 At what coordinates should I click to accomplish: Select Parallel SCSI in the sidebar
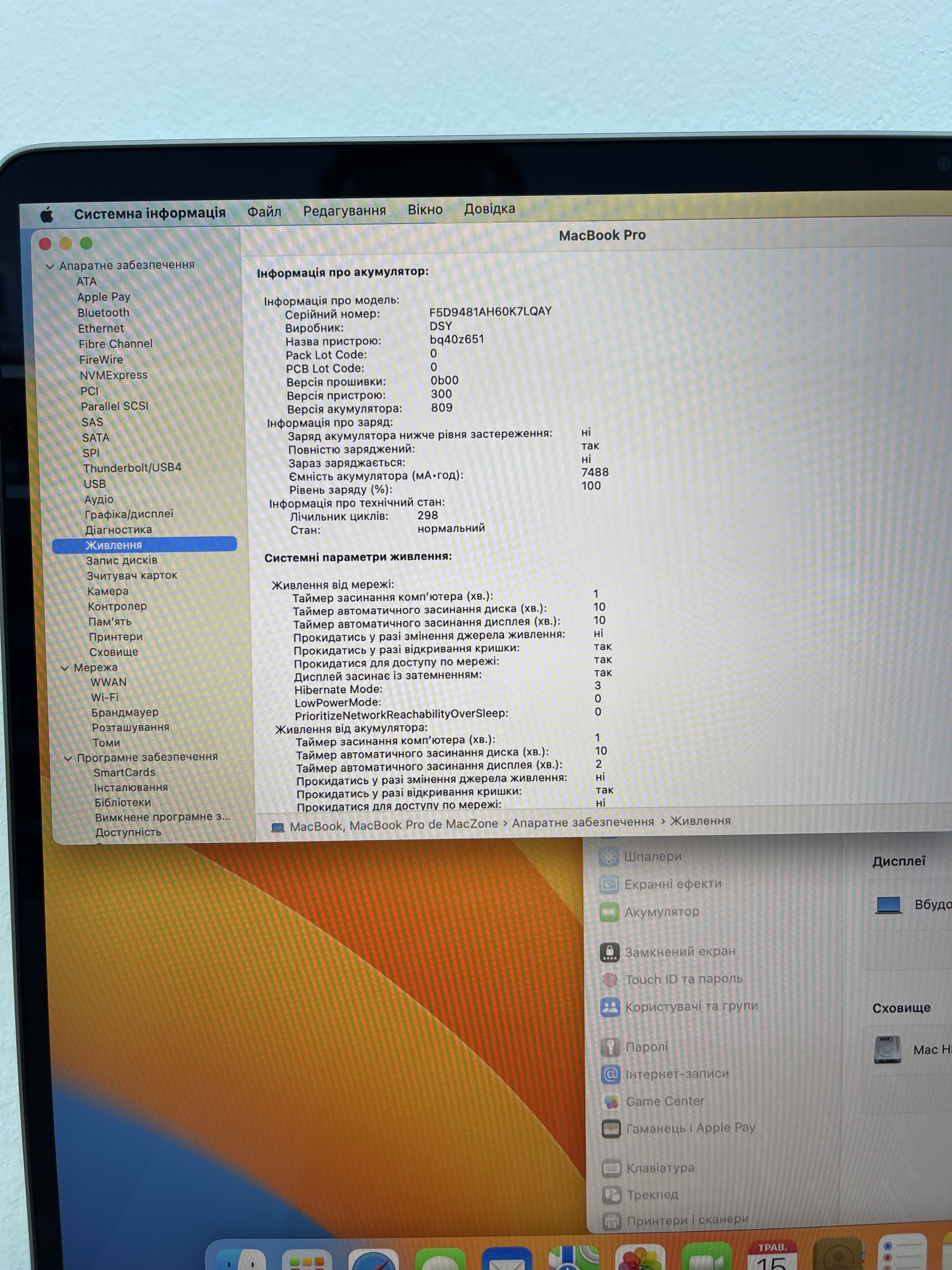(x=115, y=406)
